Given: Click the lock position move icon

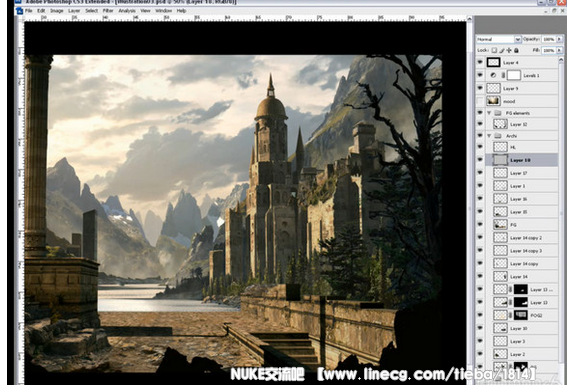Looking at the screenshot, I should (x=509, y=51).
